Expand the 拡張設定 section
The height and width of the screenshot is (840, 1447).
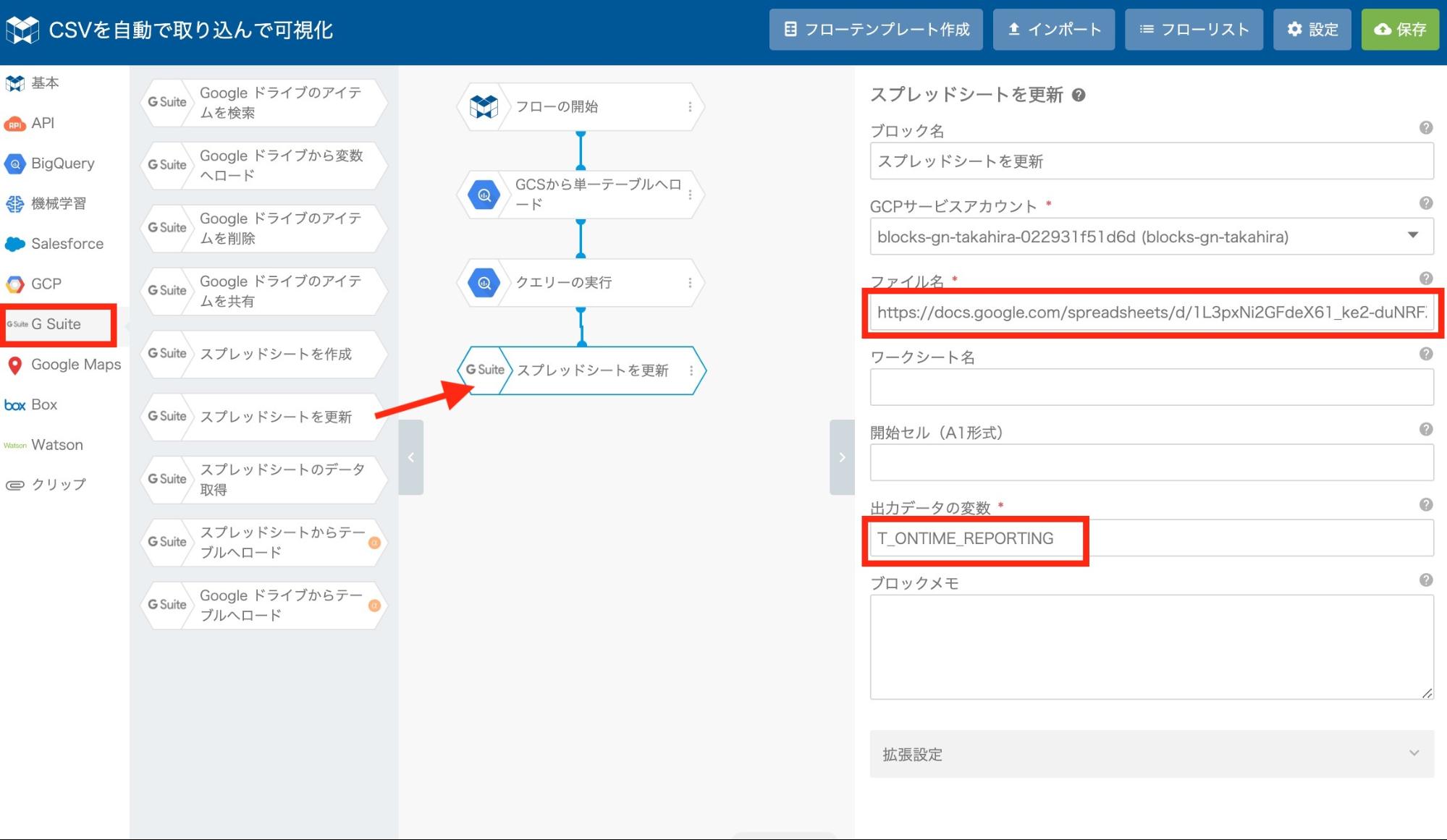click(1152, 754)
